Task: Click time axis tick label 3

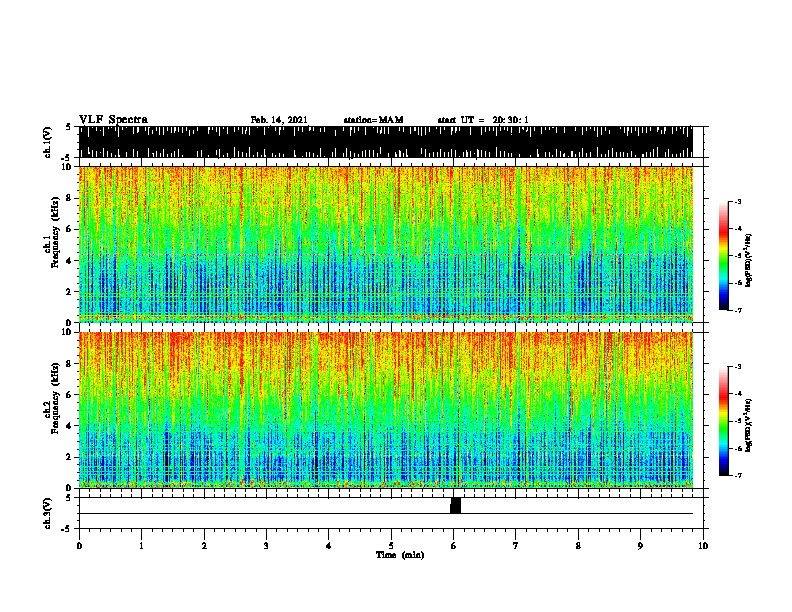Action: [266, 546]
